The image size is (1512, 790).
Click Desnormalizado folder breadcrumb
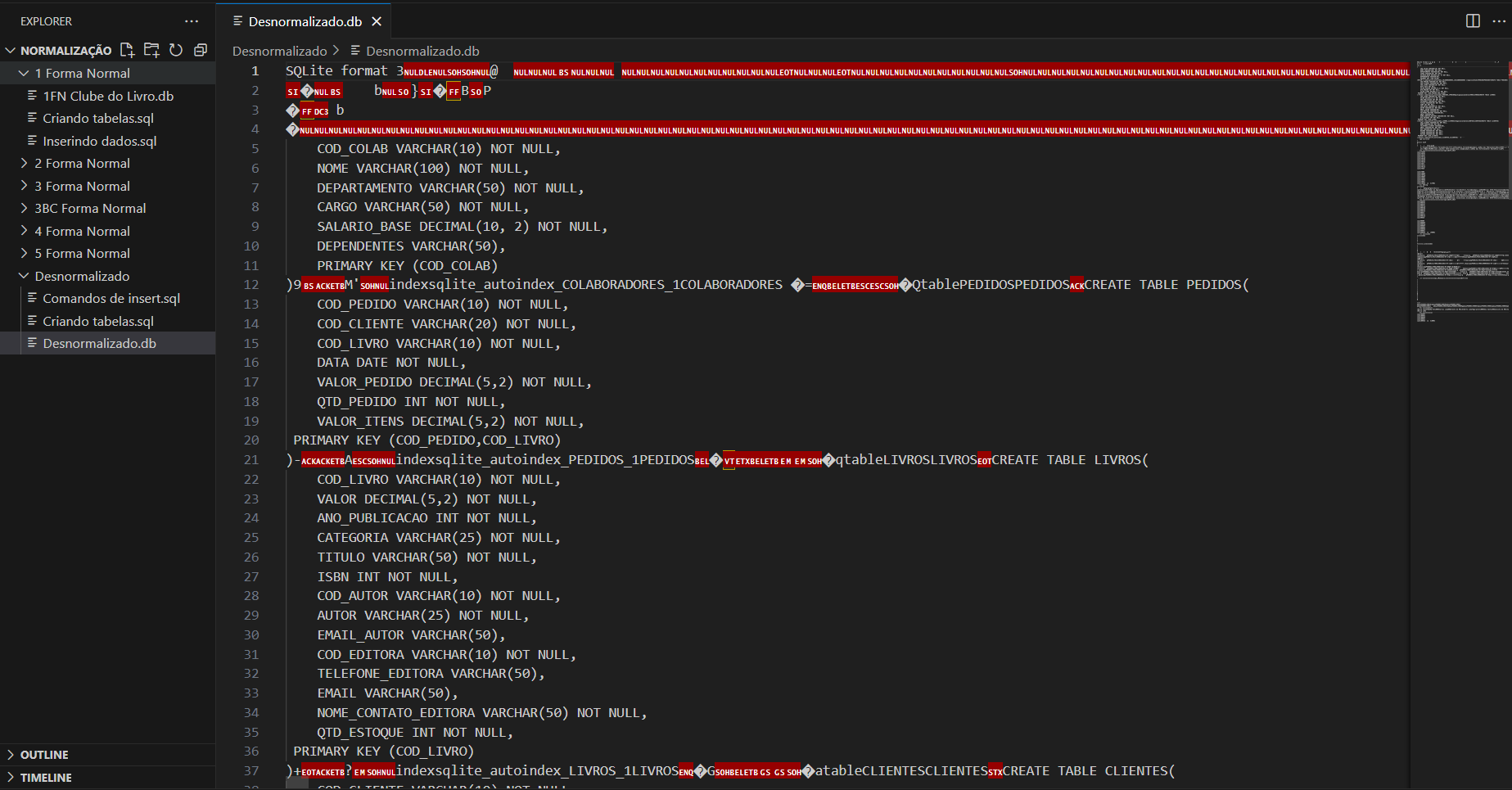click(x=279, y=51)
